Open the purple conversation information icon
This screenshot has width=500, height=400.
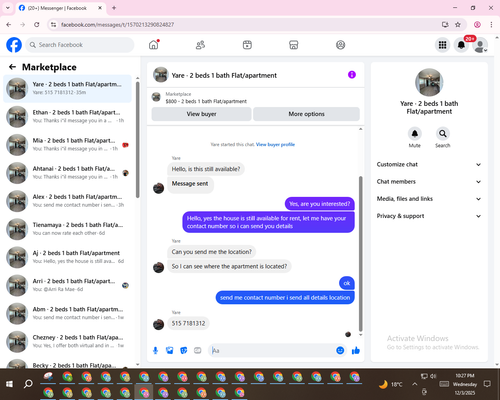pyautogui.click(x=352, y=75)
